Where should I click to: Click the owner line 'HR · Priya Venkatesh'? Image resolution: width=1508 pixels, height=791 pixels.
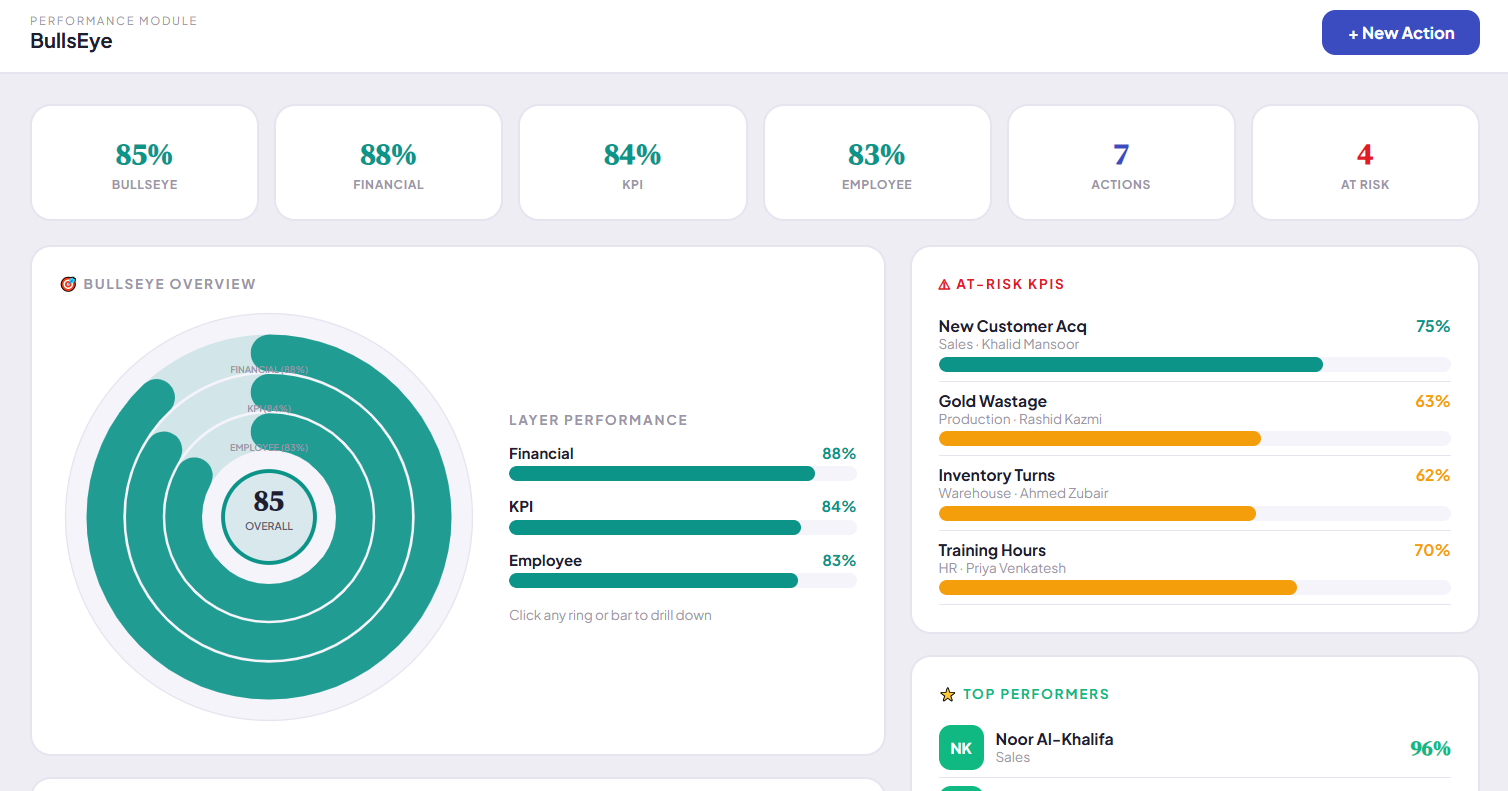1002,569
